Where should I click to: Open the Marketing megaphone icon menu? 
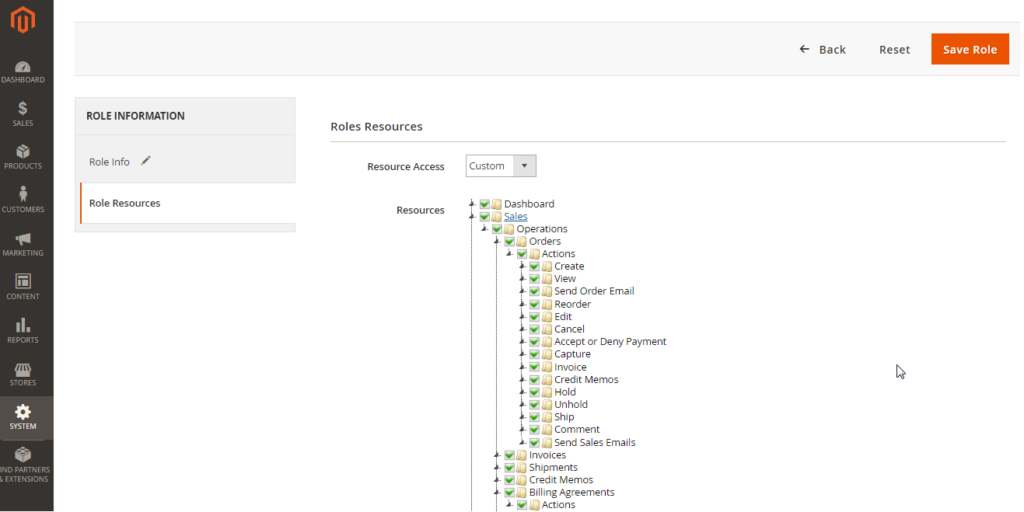pyautogui.click(x=23, y=238)
